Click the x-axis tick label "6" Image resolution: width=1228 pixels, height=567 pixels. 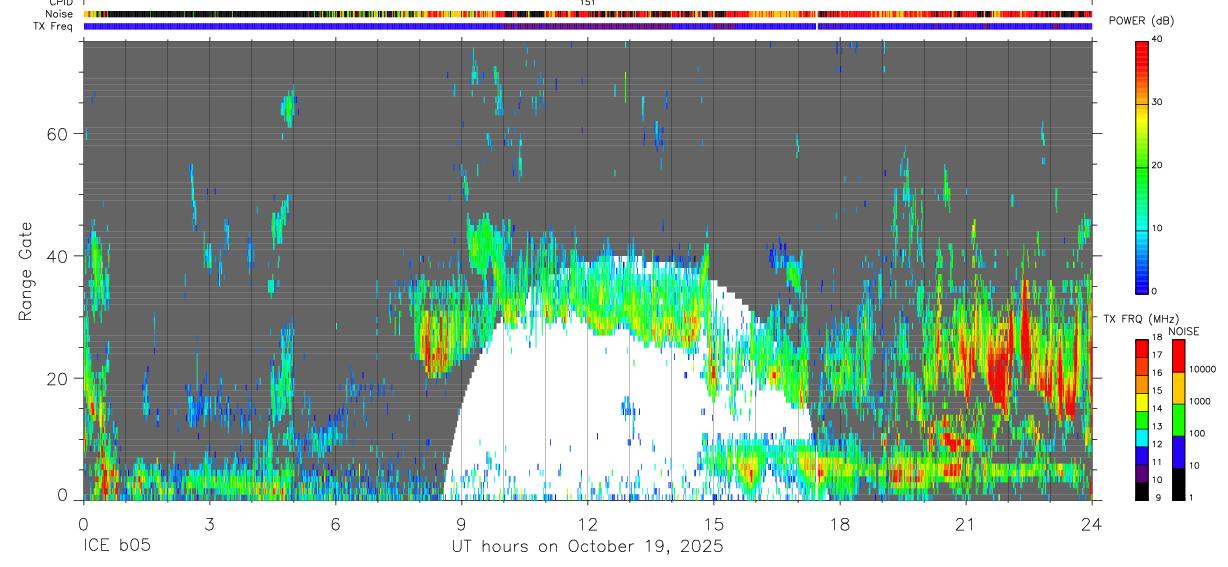[335, 523]
